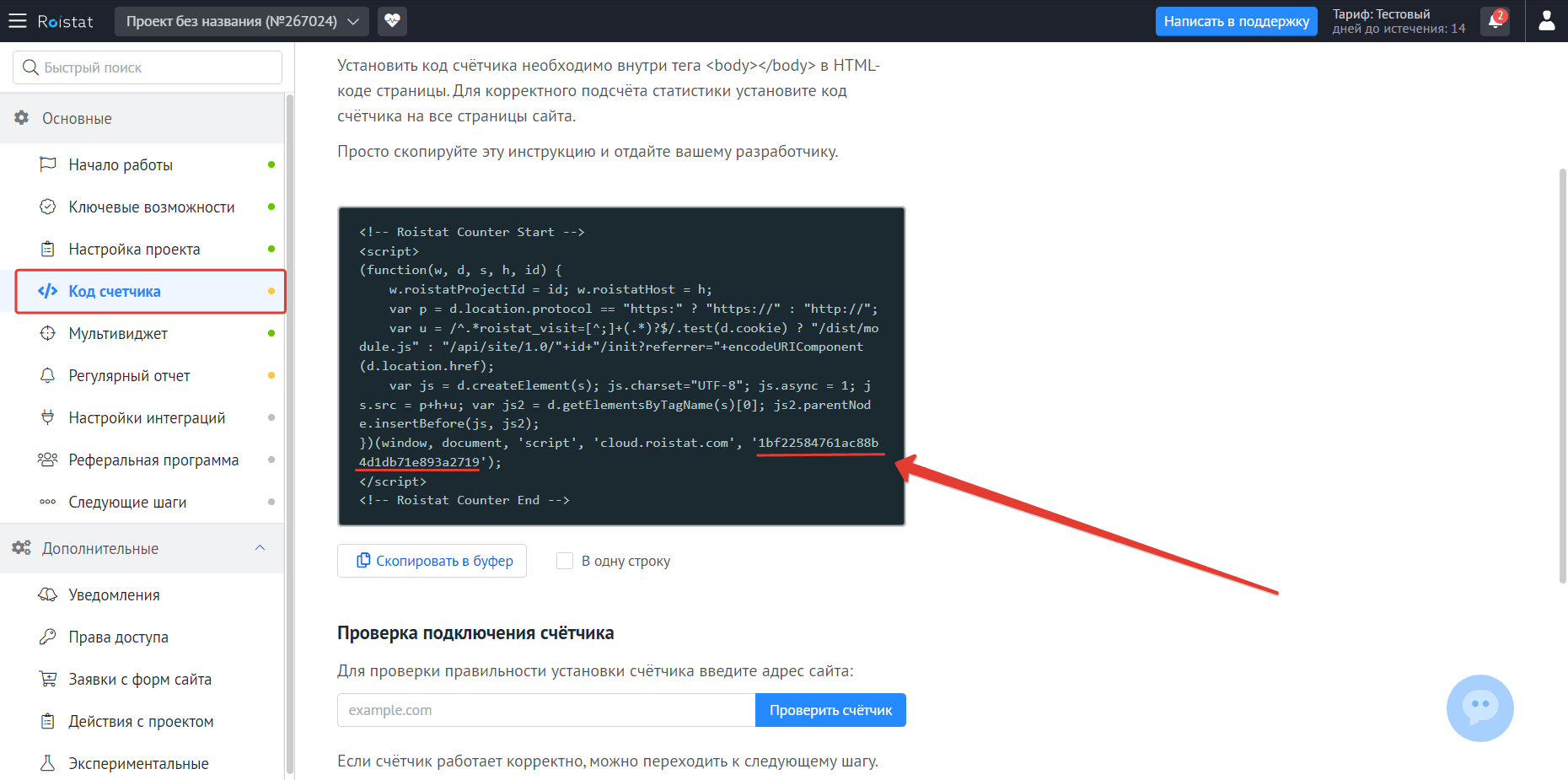Viewport: 1568px width, 780px height.
Task: Click the example.com site address field
Action: point(546,710)
